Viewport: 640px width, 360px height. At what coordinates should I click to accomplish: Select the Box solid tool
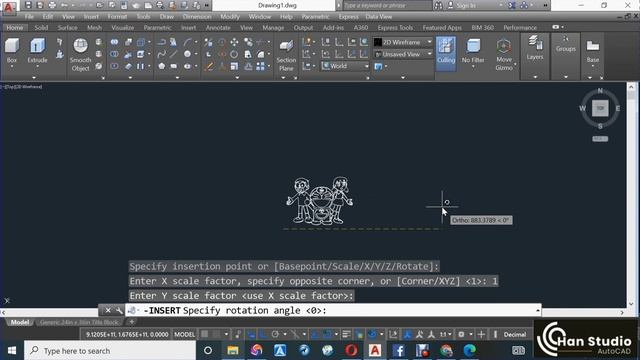coord(11,50)
